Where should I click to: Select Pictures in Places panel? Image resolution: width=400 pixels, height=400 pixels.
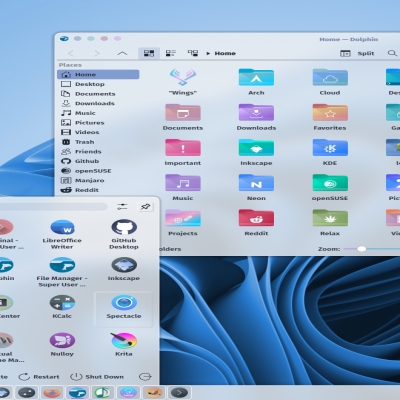98,123
